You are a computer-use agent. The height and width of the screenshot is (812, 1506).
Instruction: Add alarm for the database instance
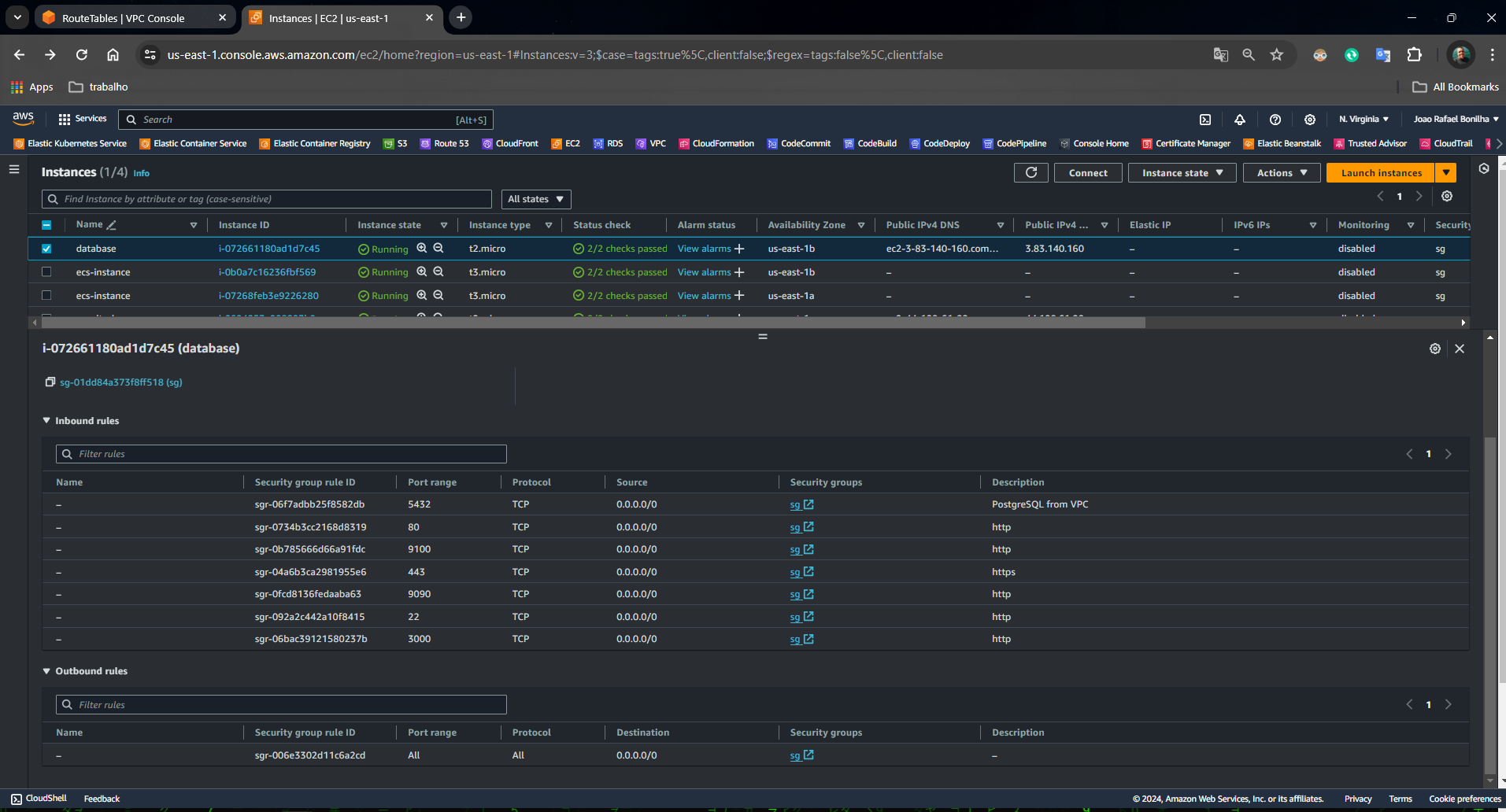(x=739, y=249)
